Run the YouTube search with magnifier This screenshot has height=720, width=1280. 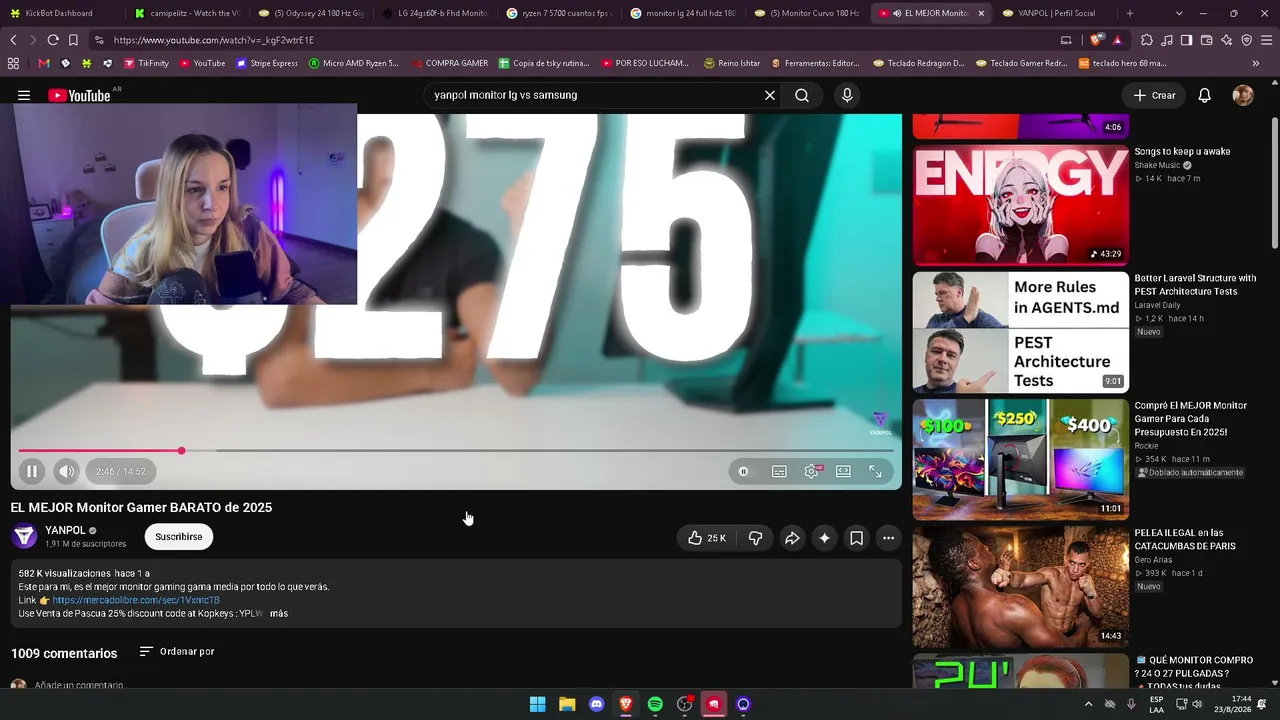coord(802,95)
